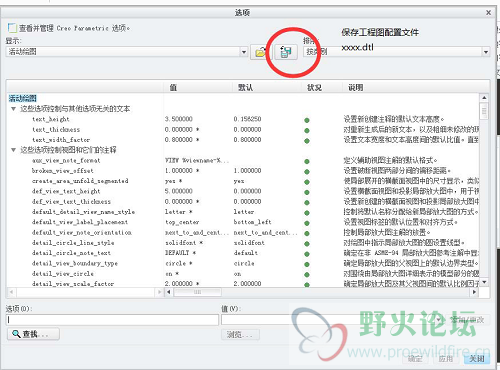Screen dimensions: 500x370
Task: Click the green status dot for broken_view_offset
Action: pyautogui.click(x=307, y=172)
